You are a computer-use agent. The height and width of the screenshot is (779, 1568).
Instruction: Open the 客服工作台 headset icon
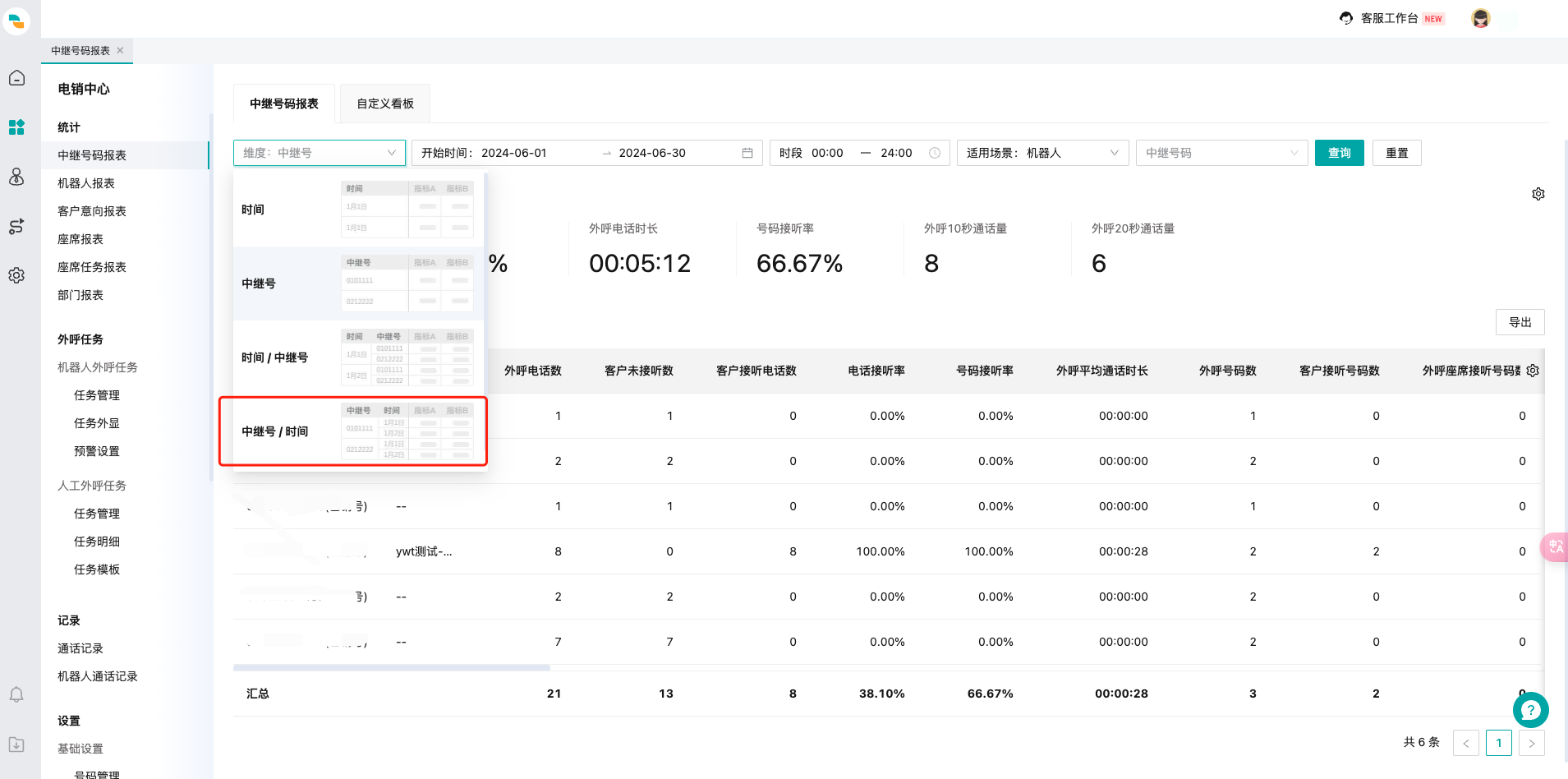(x=1345, y=18)
